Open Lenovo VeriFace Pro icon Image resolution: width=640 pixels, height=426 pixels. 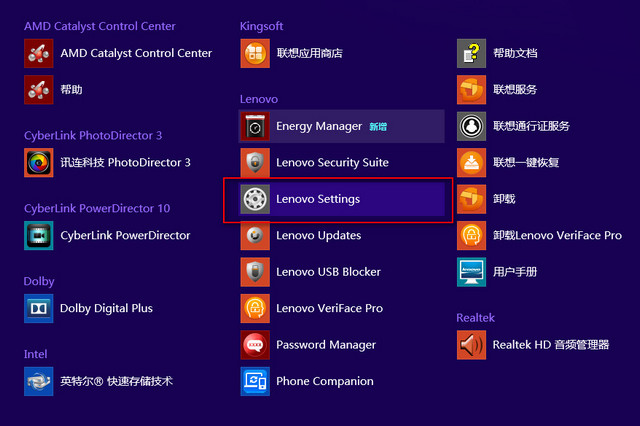[x=255, y=308]
